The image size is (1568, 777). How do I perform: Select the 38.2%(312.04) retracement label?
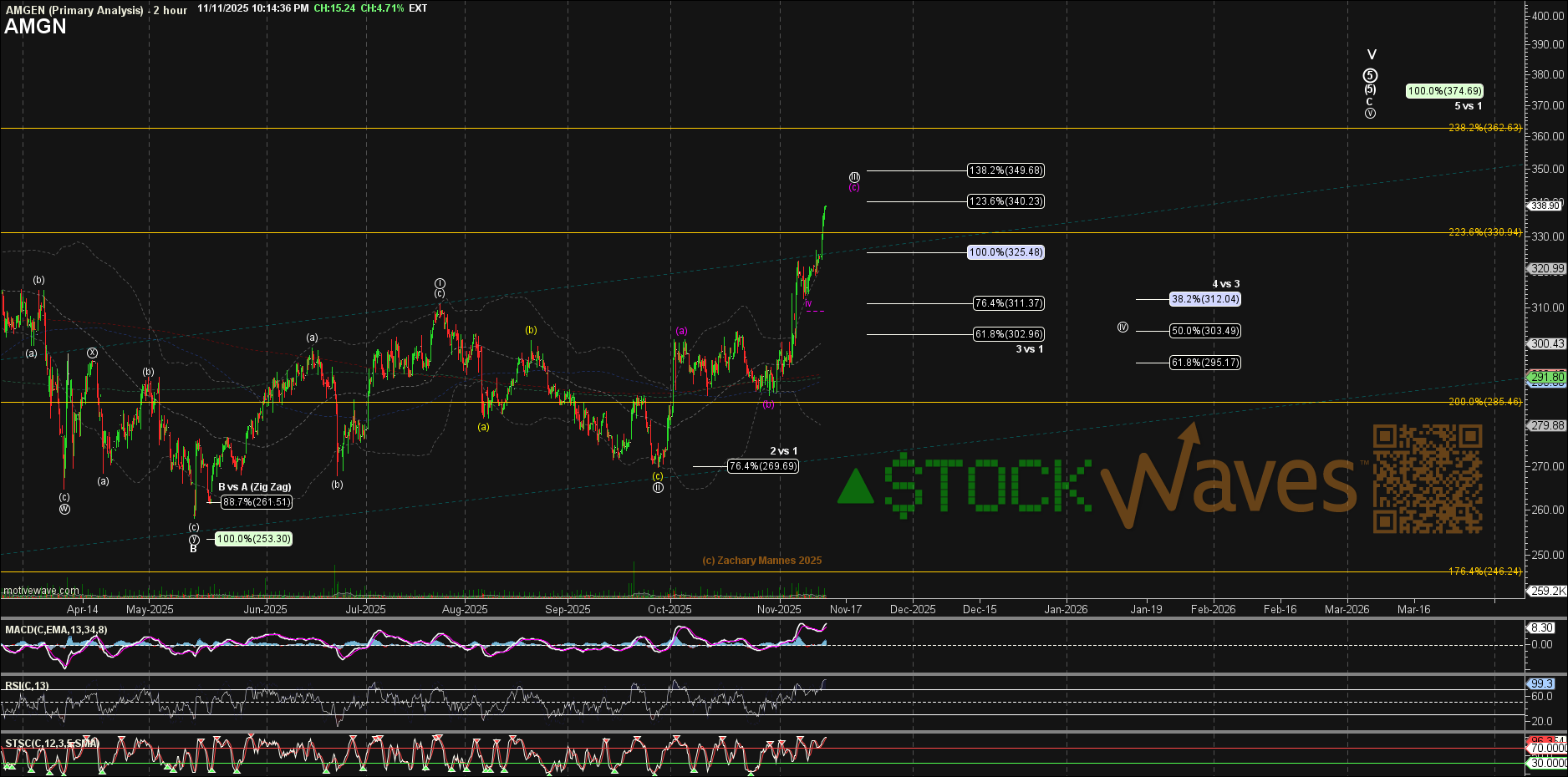(x=1204, y=299)
